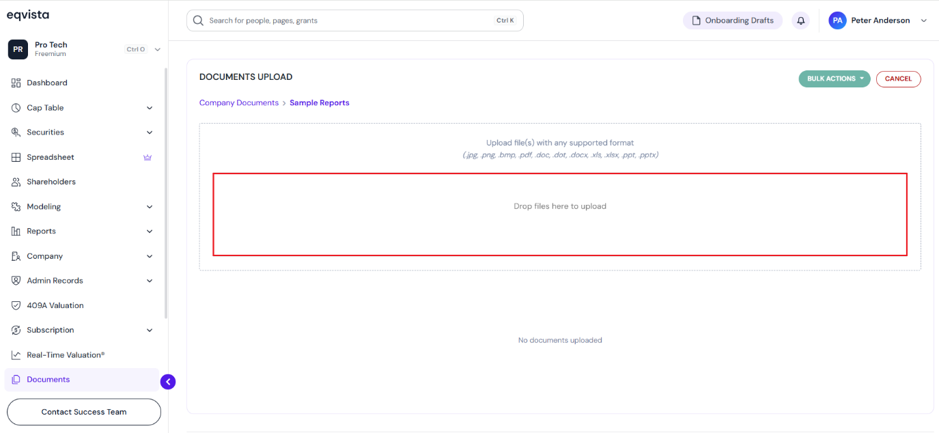
Task: Expand the Securities submenu chevron
Action: point(150,132)
